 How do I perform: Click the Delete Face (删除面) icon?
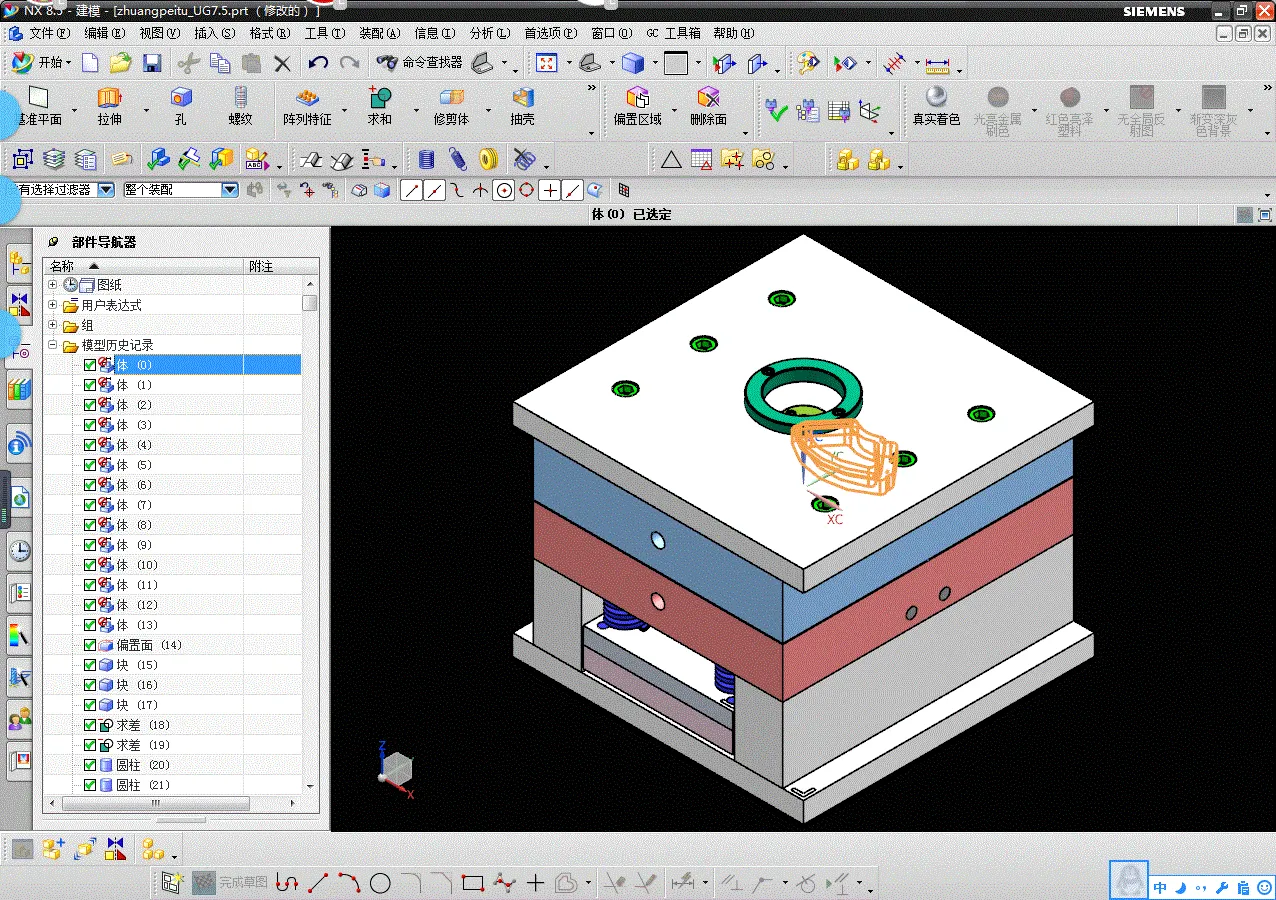[708, 98]
